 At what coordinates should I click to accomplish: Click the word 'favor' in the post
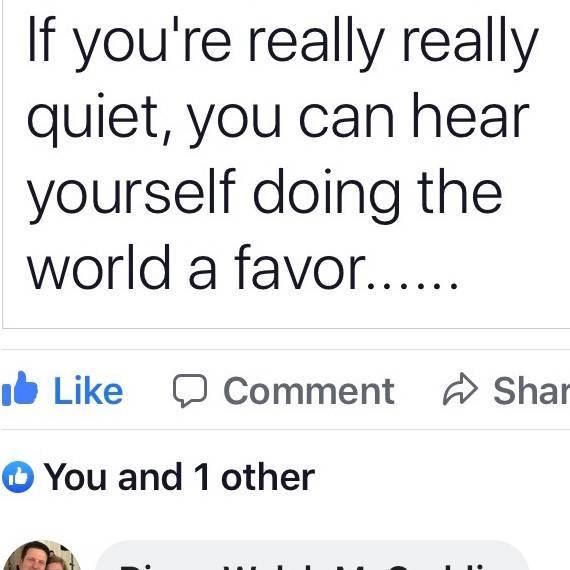point(300,268)
